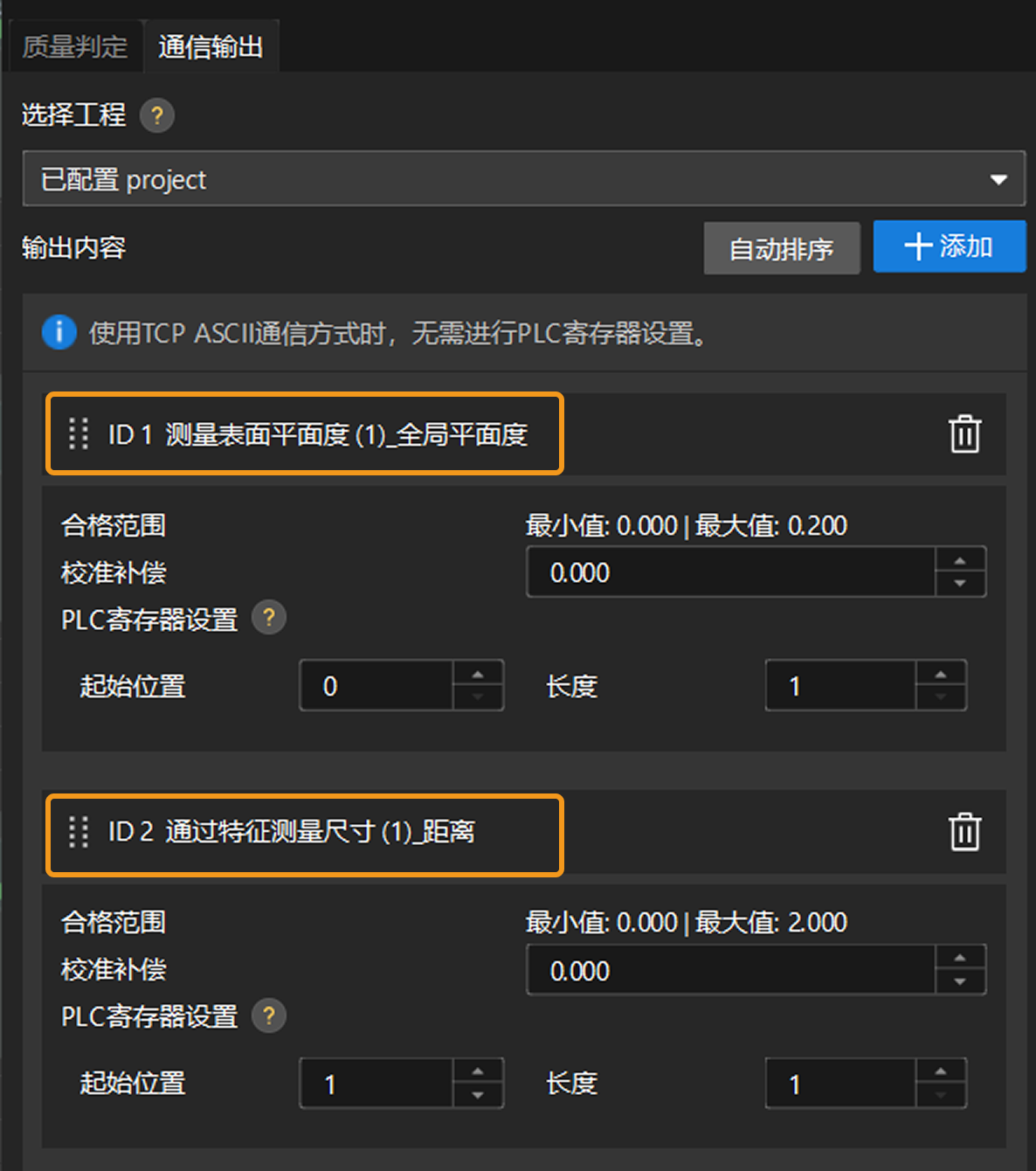Click the range text 最大值: 2.000
The image size is (1036, 1171).
pyautogui.click(x=771, y=922)
